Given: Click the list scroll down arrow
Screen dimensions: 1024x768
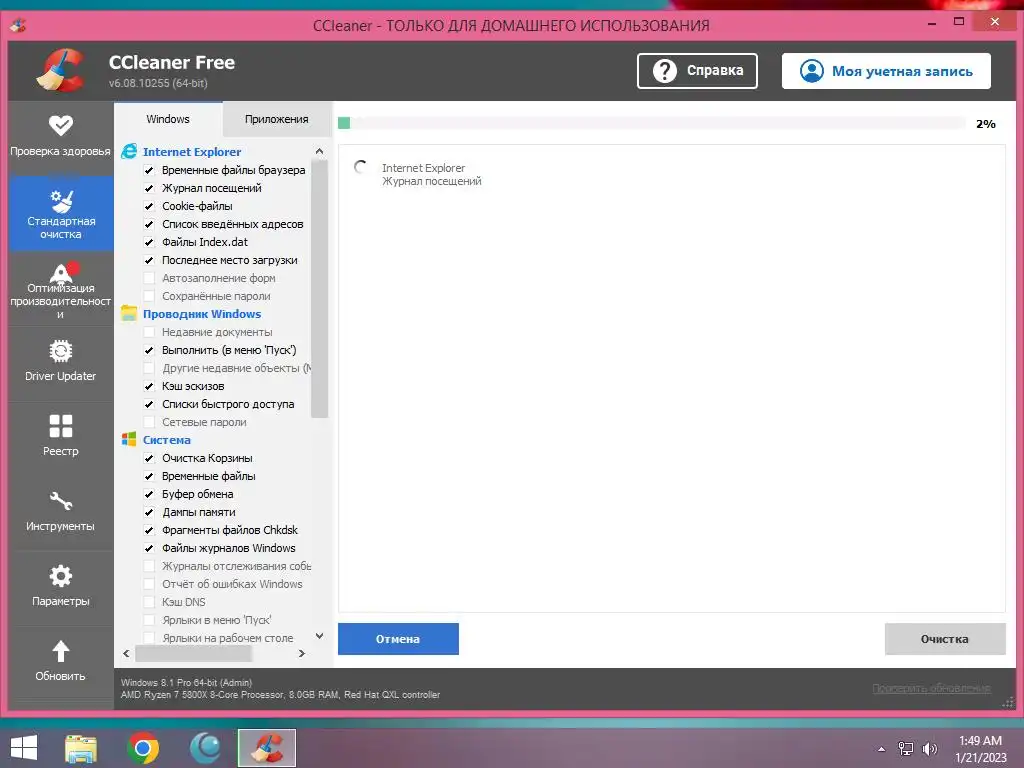Looking at the screenshot, I should click(x=319, y=635).
